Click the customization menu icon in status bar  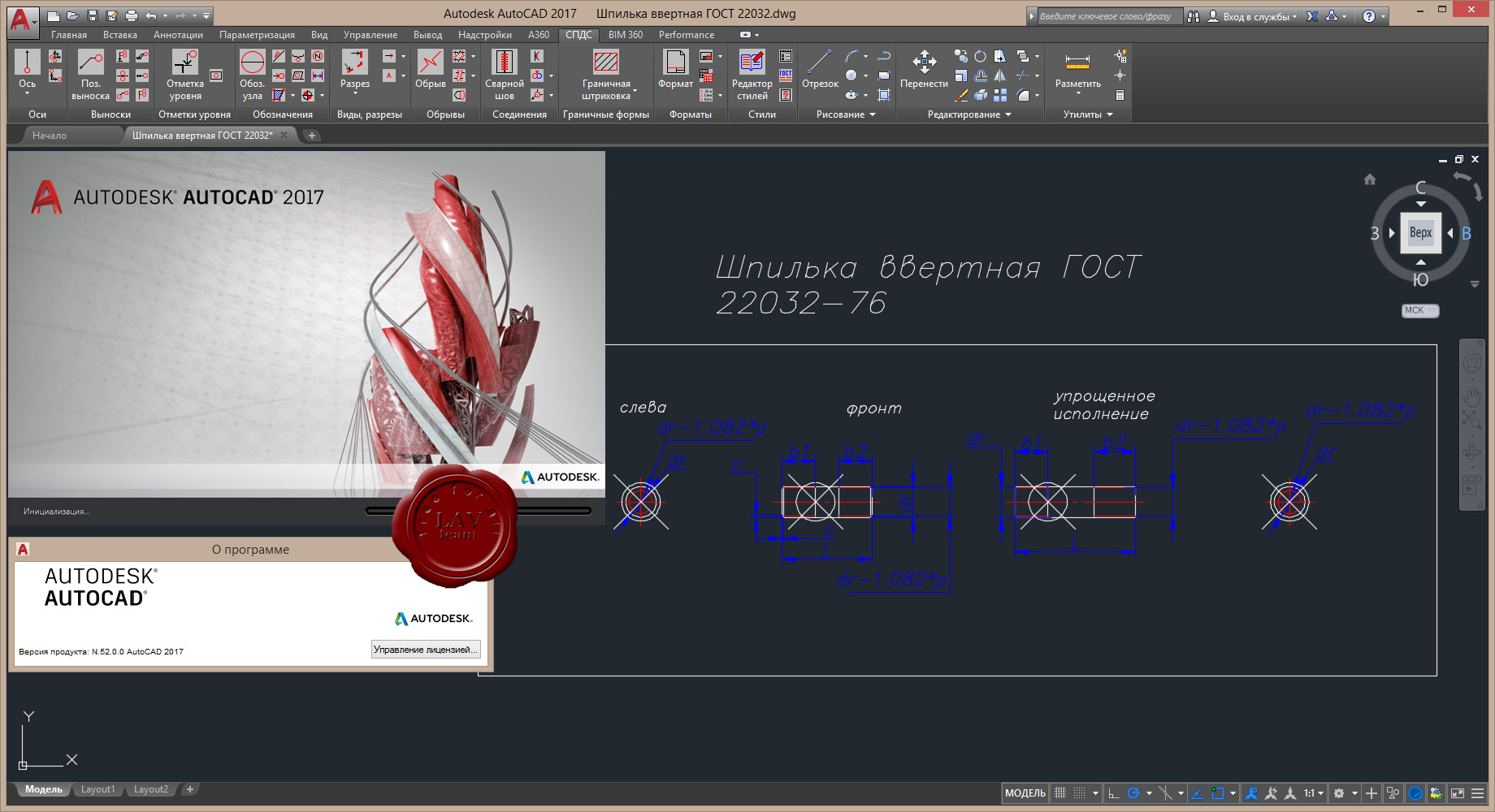click(x=1477, y=793)
